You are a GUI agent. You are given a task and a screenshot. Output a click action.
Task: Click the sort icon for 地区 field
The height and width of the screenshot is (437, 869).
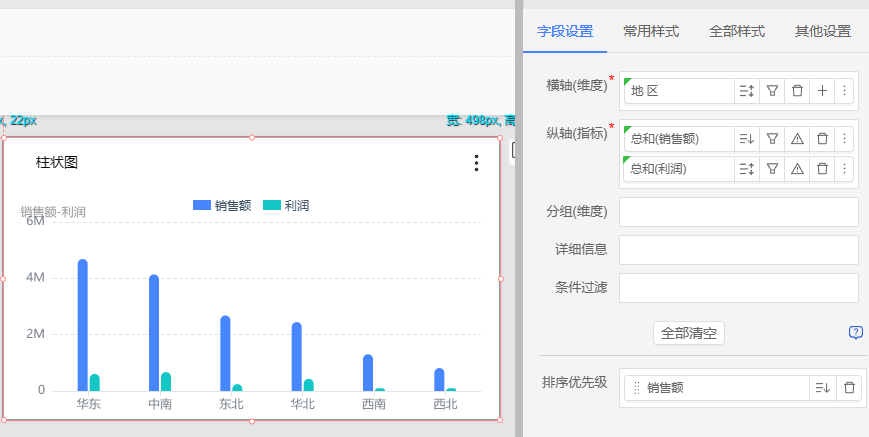coord(746,91)
